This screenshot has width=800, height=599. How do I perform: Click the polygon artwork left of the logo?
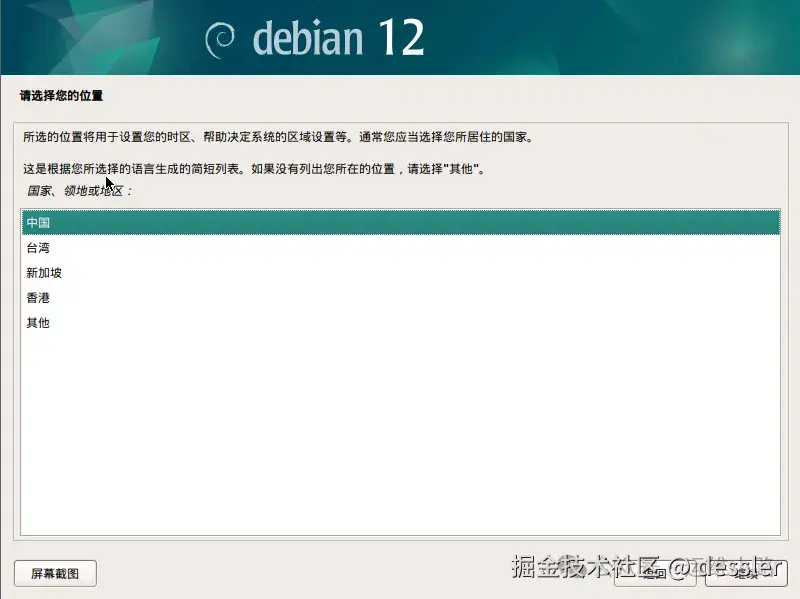[102, 37]
